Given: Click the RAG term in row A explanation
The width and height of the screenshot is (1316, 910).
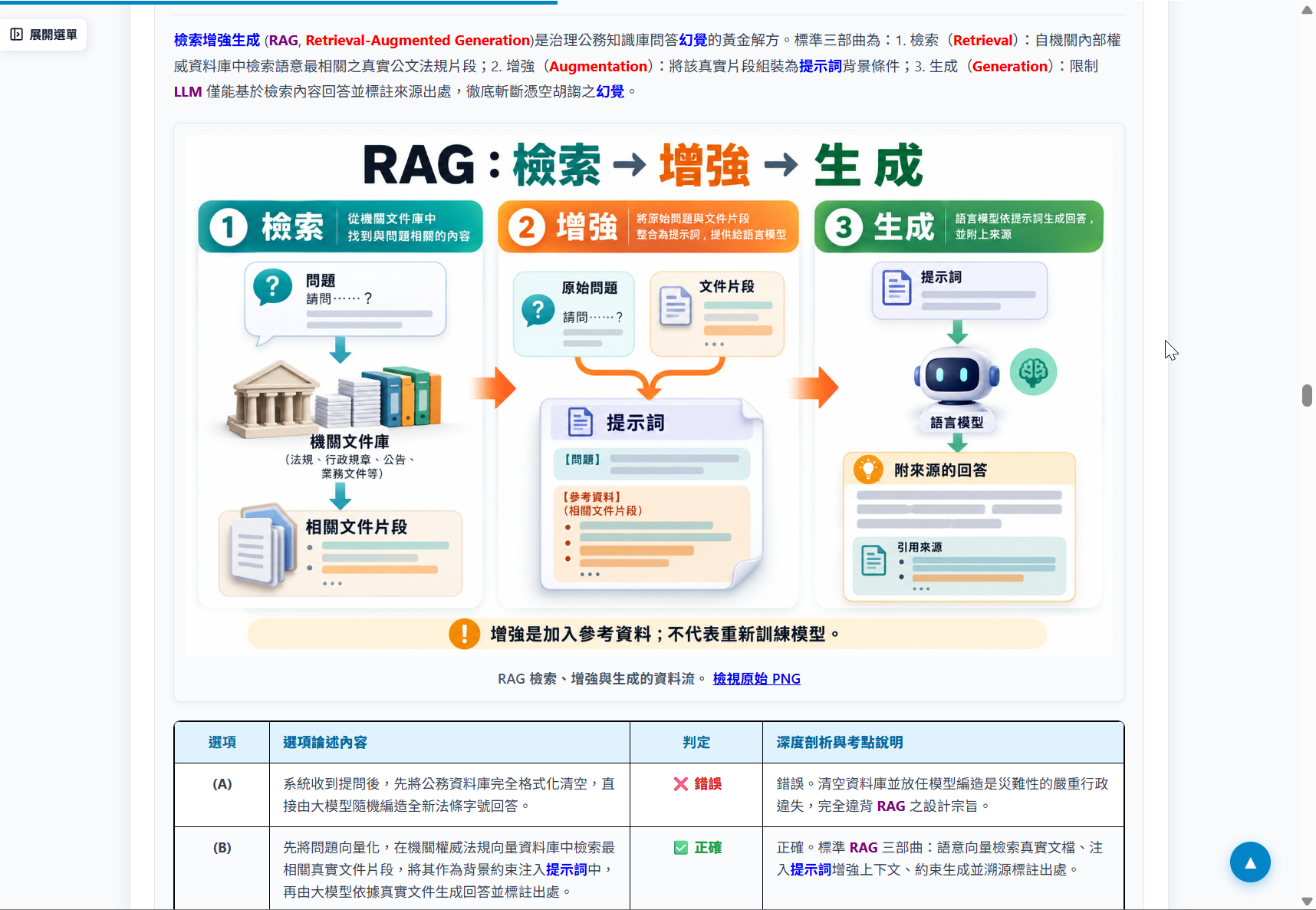Looking at the screenshot, I should click(x=891, y=806).
